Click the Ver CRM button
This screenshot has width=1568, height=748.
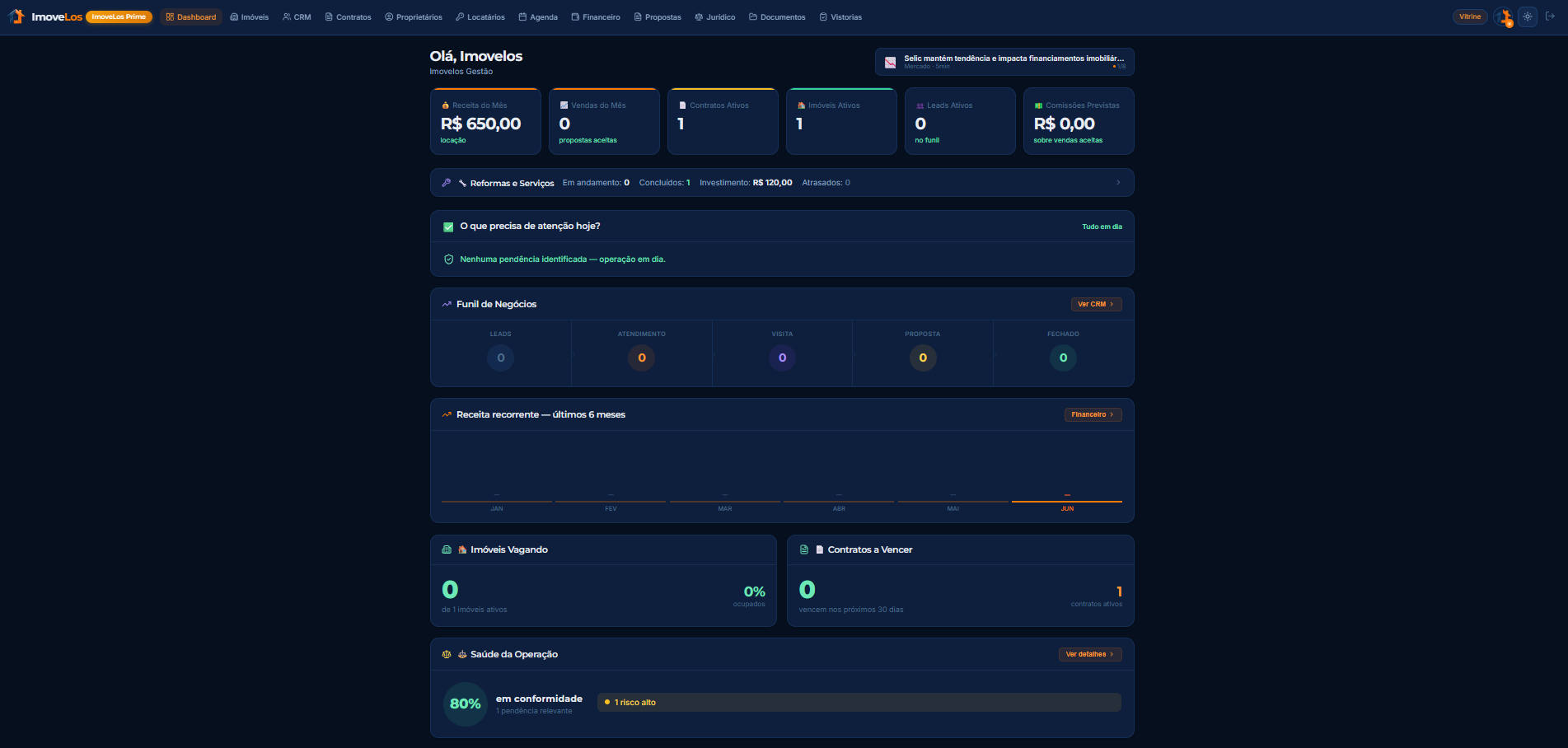click(x=1096, y=304)
